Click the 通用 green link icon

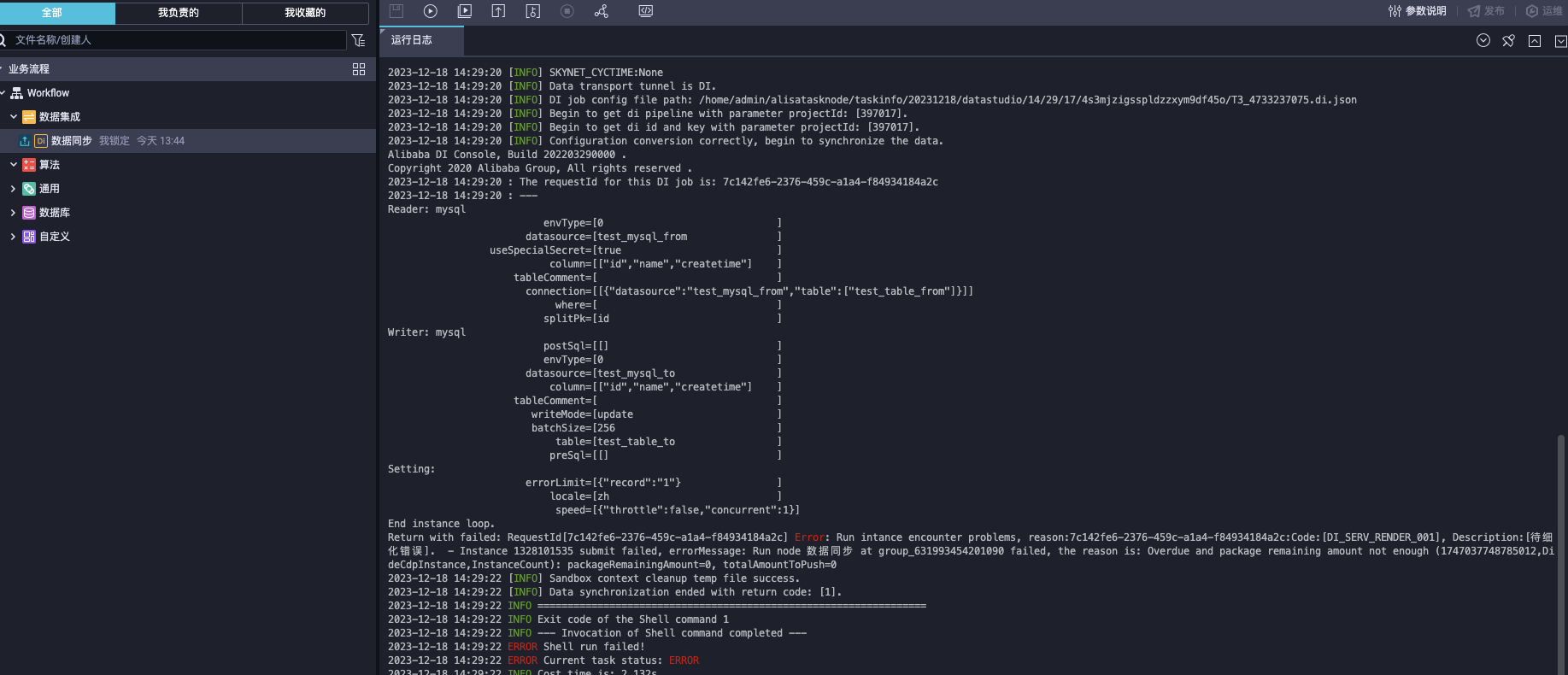[x=29, y=189]
